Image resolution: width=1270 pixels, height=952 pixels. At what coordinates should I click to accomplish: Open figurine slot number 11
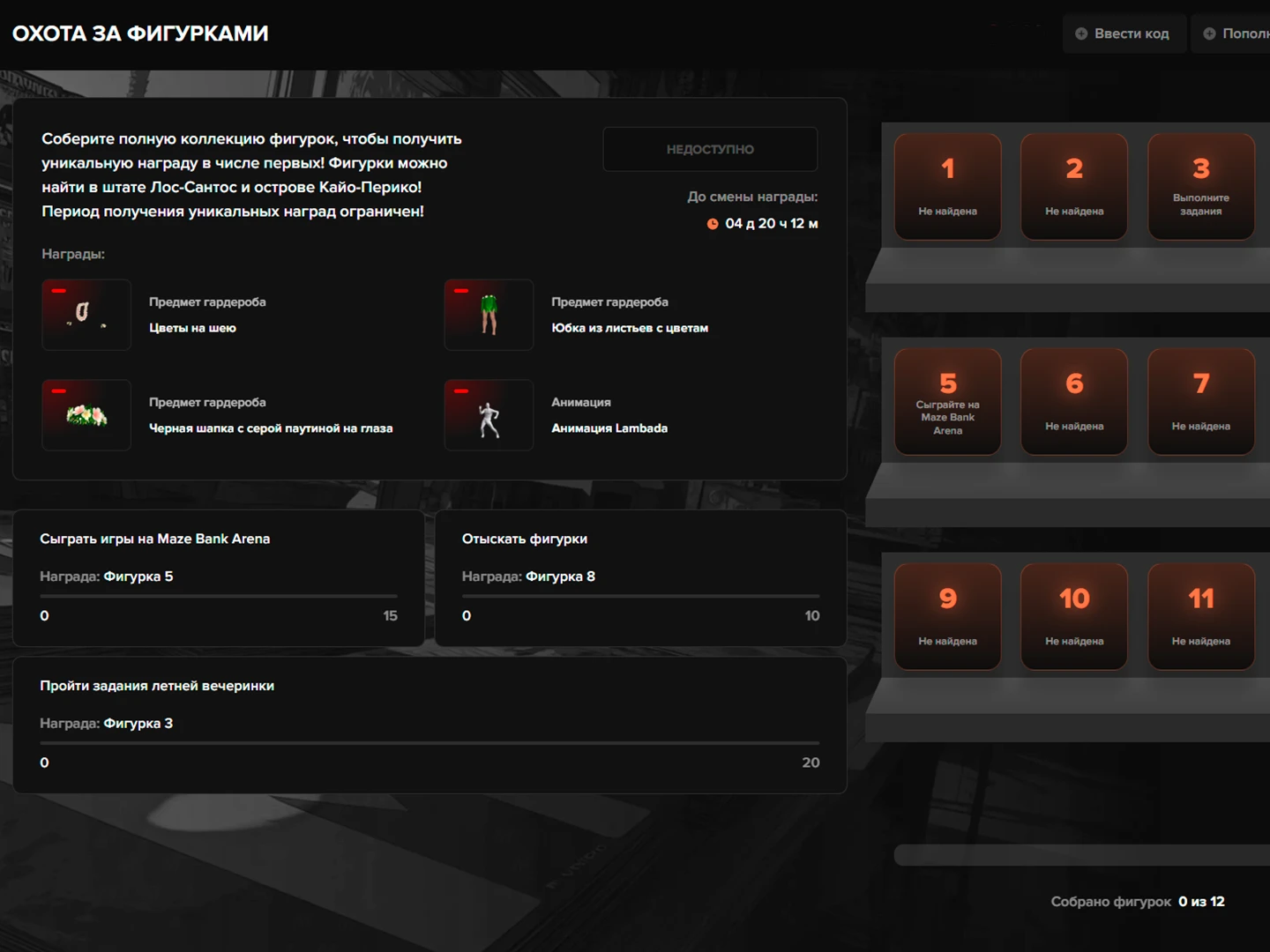pos(1200,617)
